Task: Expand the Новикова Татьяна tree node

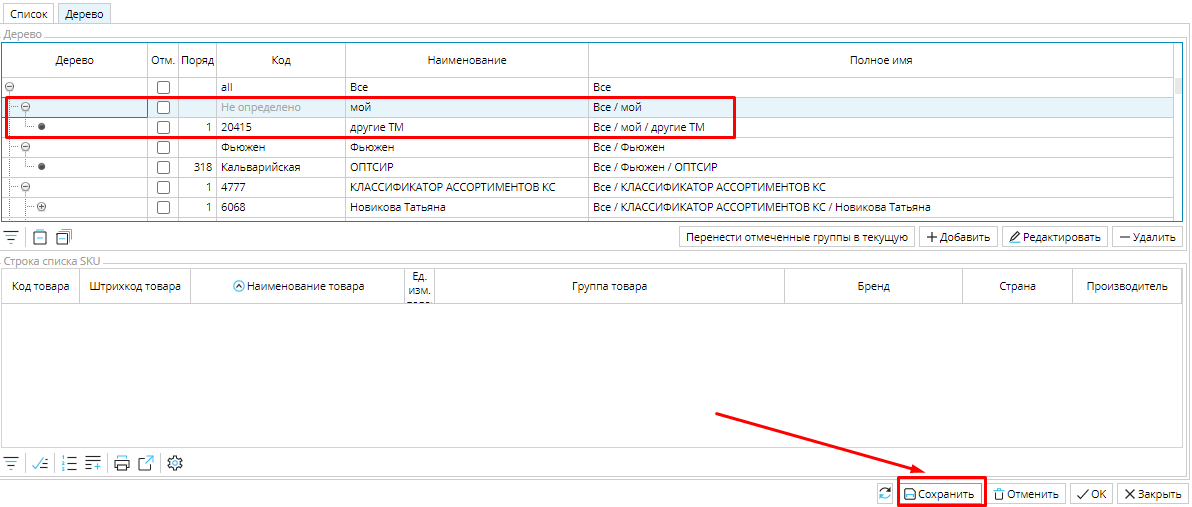Action: tap(41, 207)
